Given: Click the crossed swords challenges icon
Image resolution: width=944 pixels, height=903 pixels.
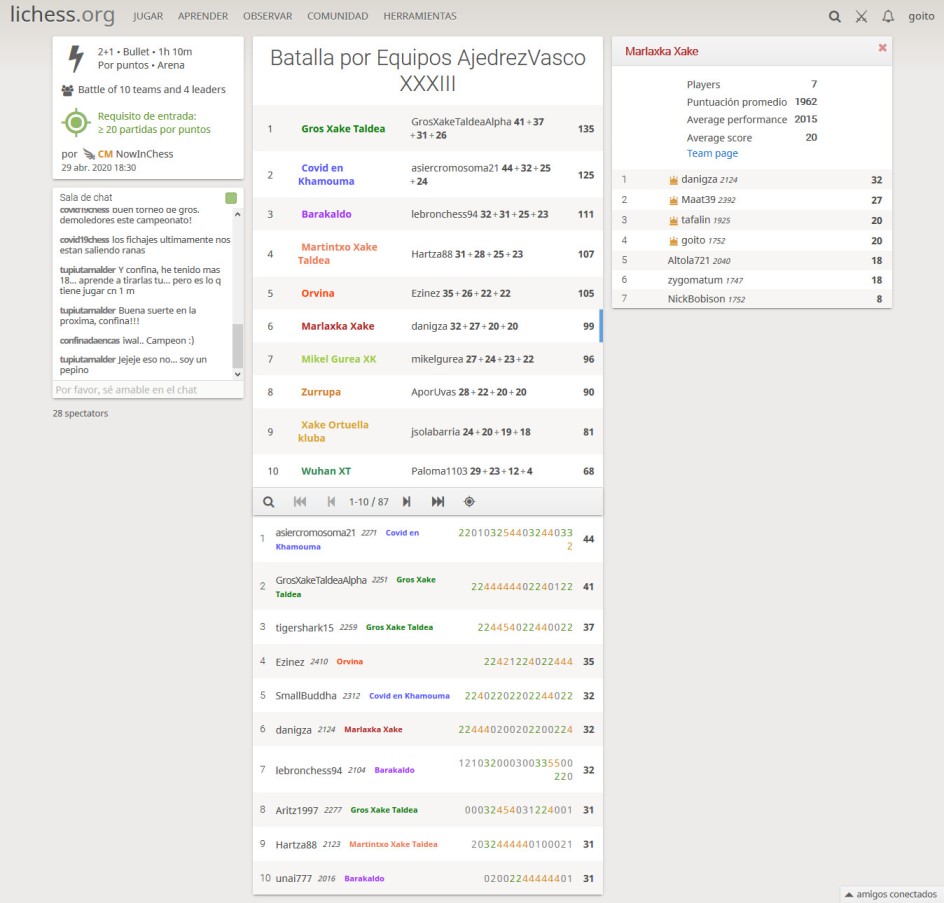Looking at the screenshot, I should pos(861,17).
